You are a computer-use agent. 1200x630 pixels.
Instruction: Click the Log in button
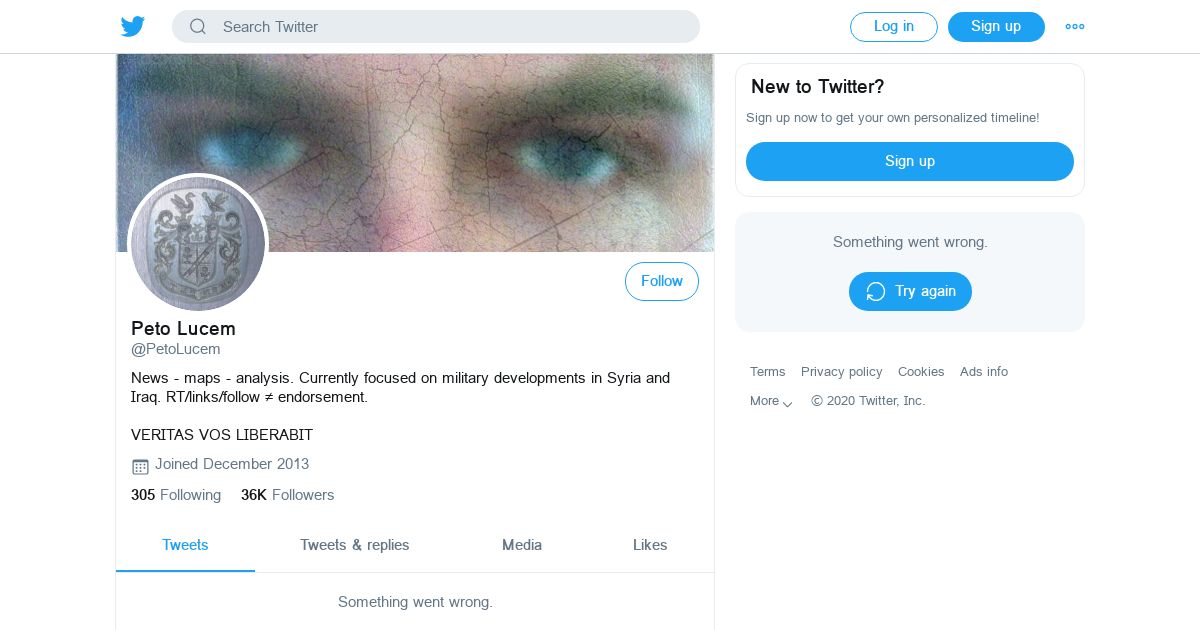(x=894, y=27)
